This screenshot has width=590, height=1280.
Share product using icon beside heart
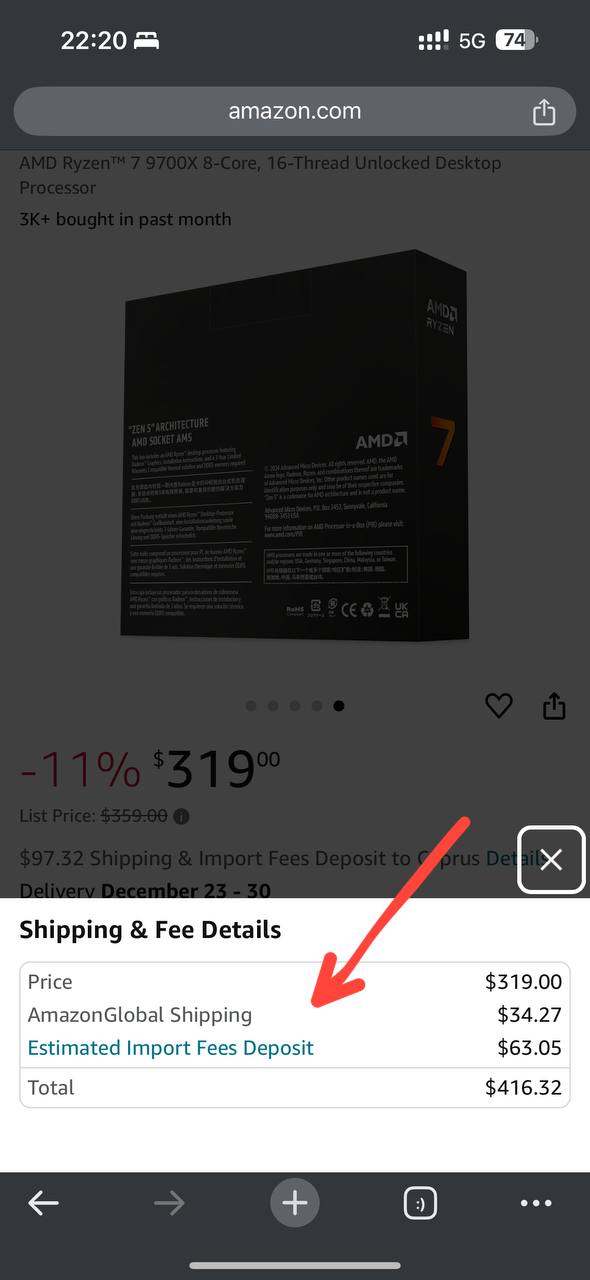click(554, 706)
